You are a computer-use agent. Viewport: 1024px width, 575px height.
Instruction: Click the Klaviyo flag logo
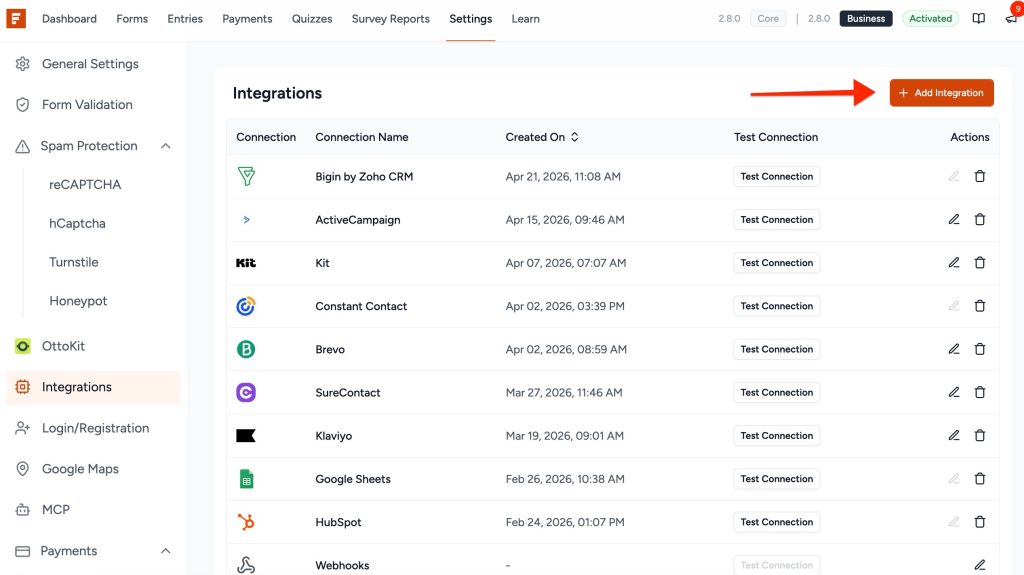[x=246, y=436]
